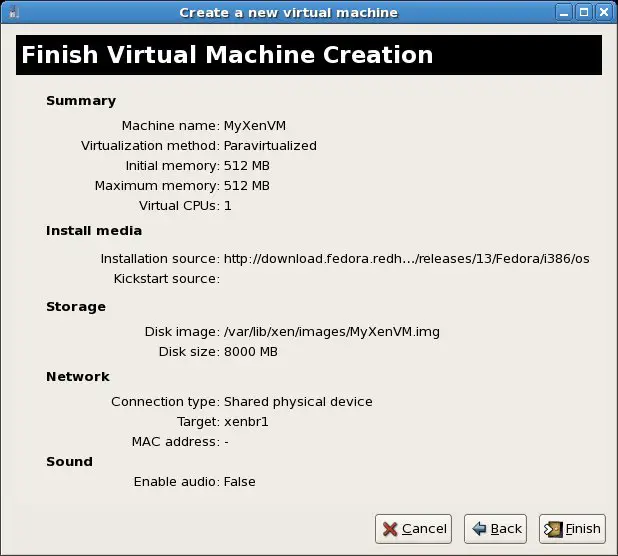Click the left arrow icon on Back
The height and width of the screenshot is (556, 618).
(x=479, y=529)
